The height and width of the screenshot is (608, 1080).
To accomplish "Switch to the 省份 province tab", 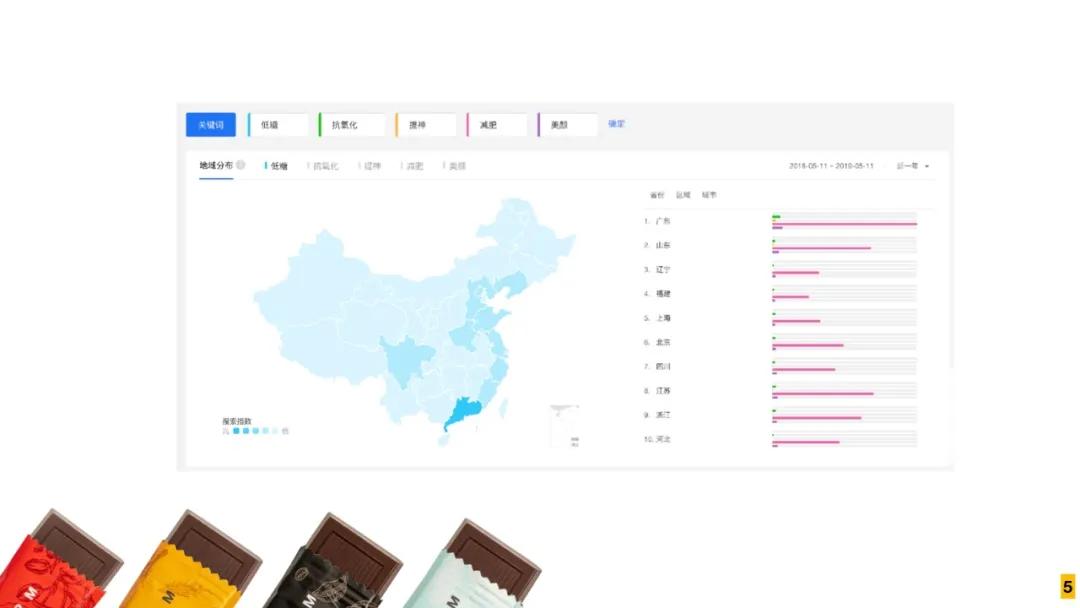I will click(656, 195).
